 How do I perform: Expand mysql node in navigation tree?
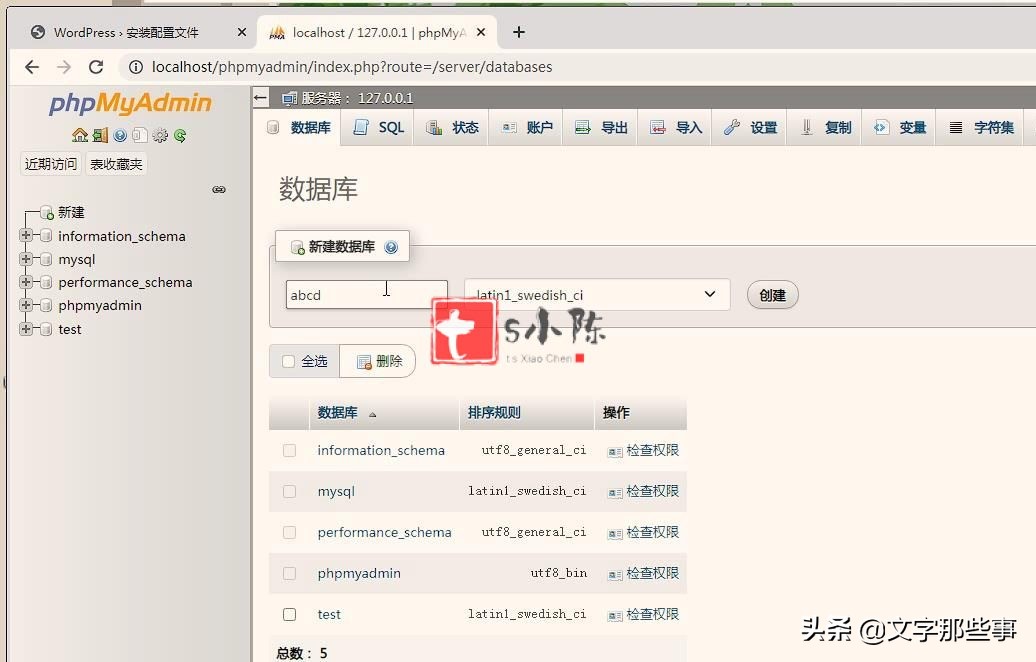[x=26, y=258]
